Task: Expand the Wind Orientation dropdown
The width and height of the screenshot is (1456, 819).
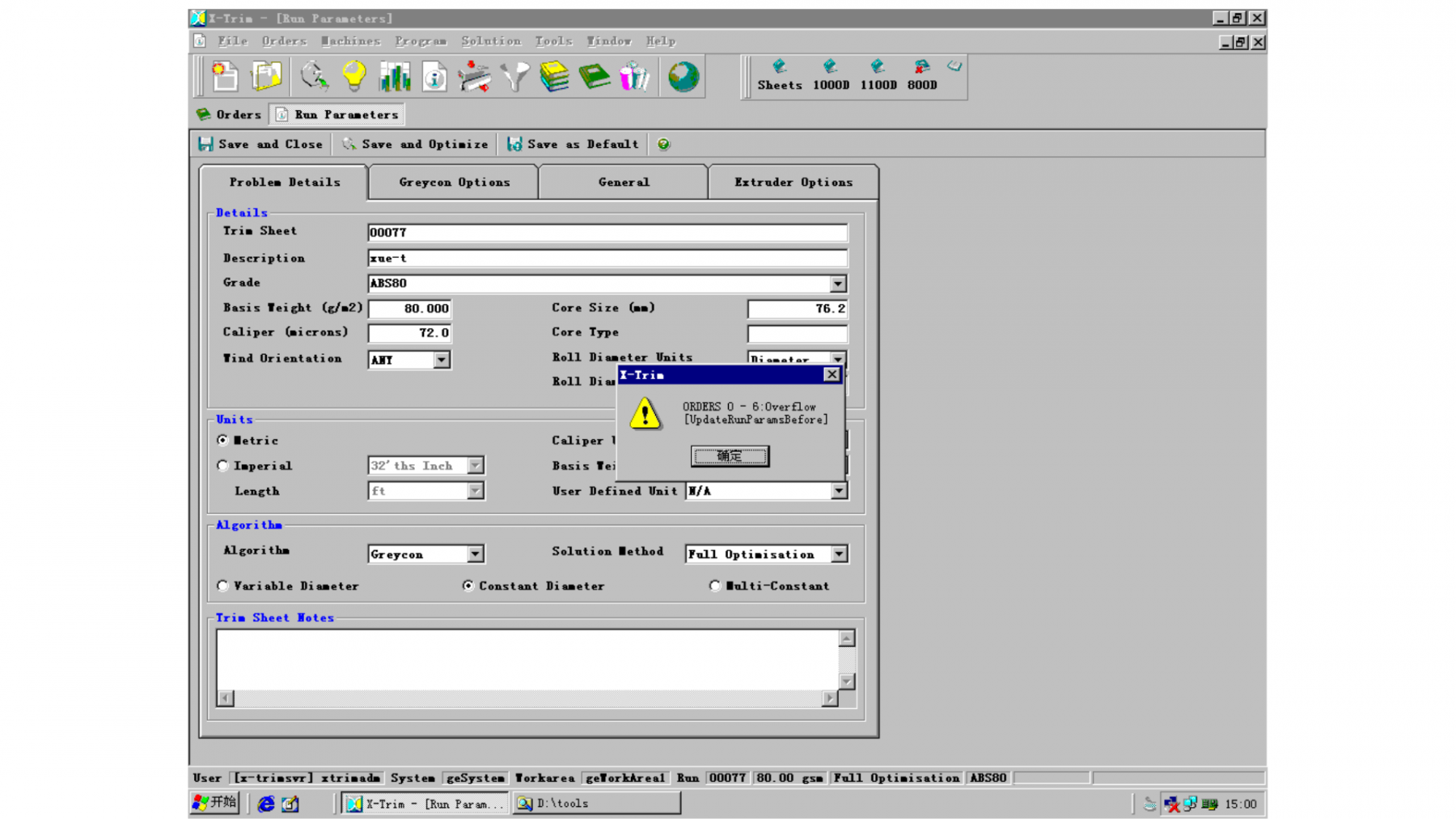Action: coord(442,360)
